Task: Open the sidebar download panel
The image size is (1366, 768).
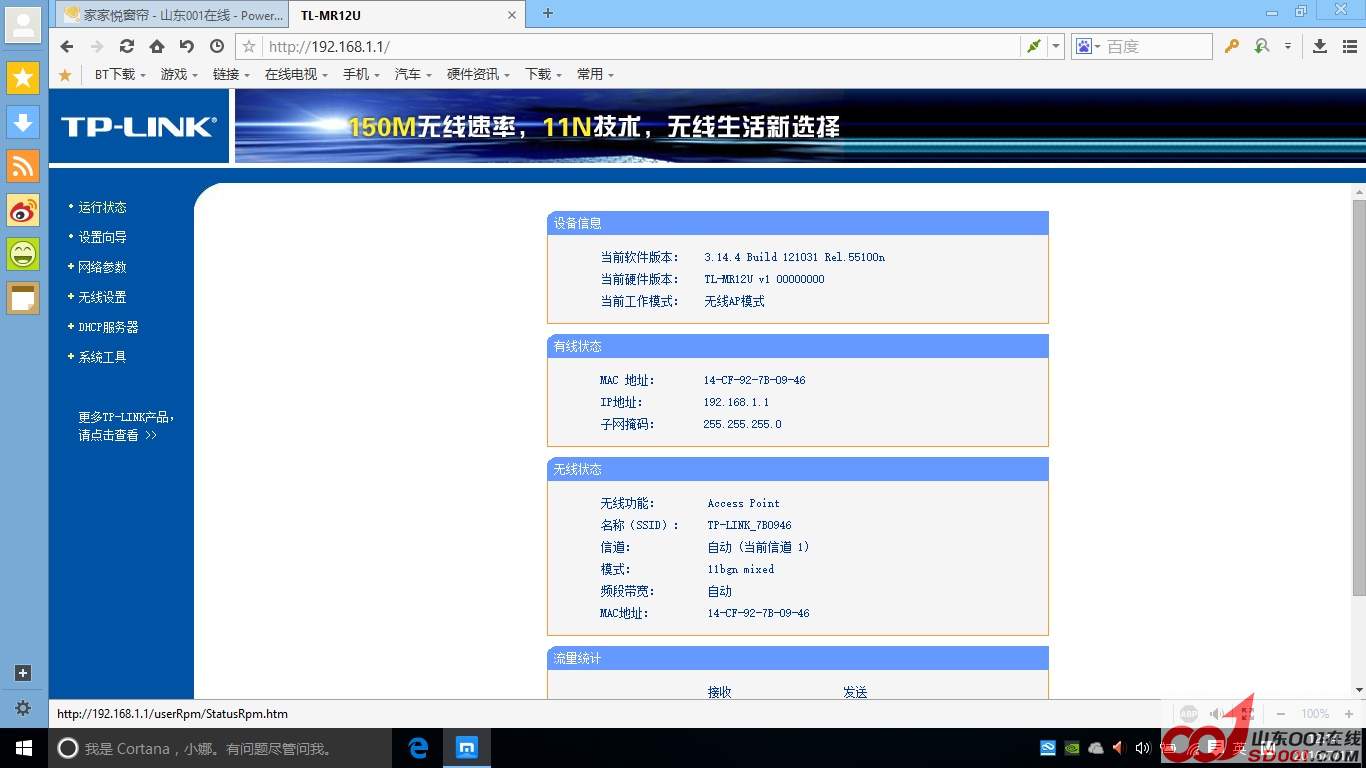Action: (x=23, y=121)
